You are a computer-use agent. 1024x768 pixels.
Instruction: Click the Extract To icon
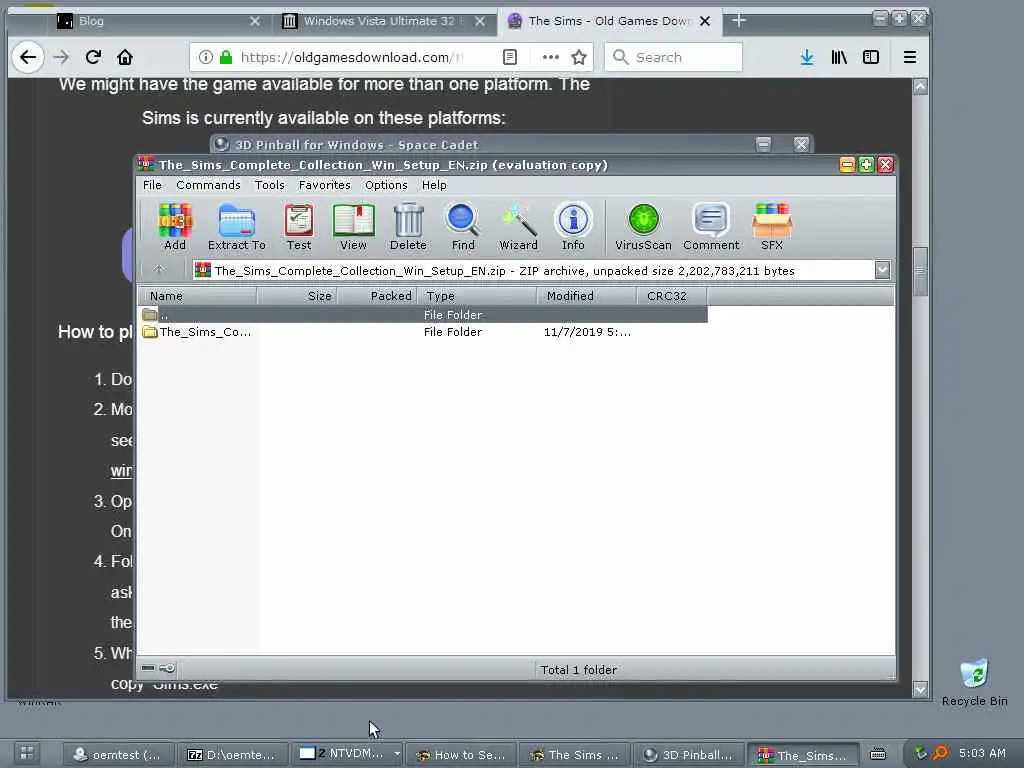[236, 227]
